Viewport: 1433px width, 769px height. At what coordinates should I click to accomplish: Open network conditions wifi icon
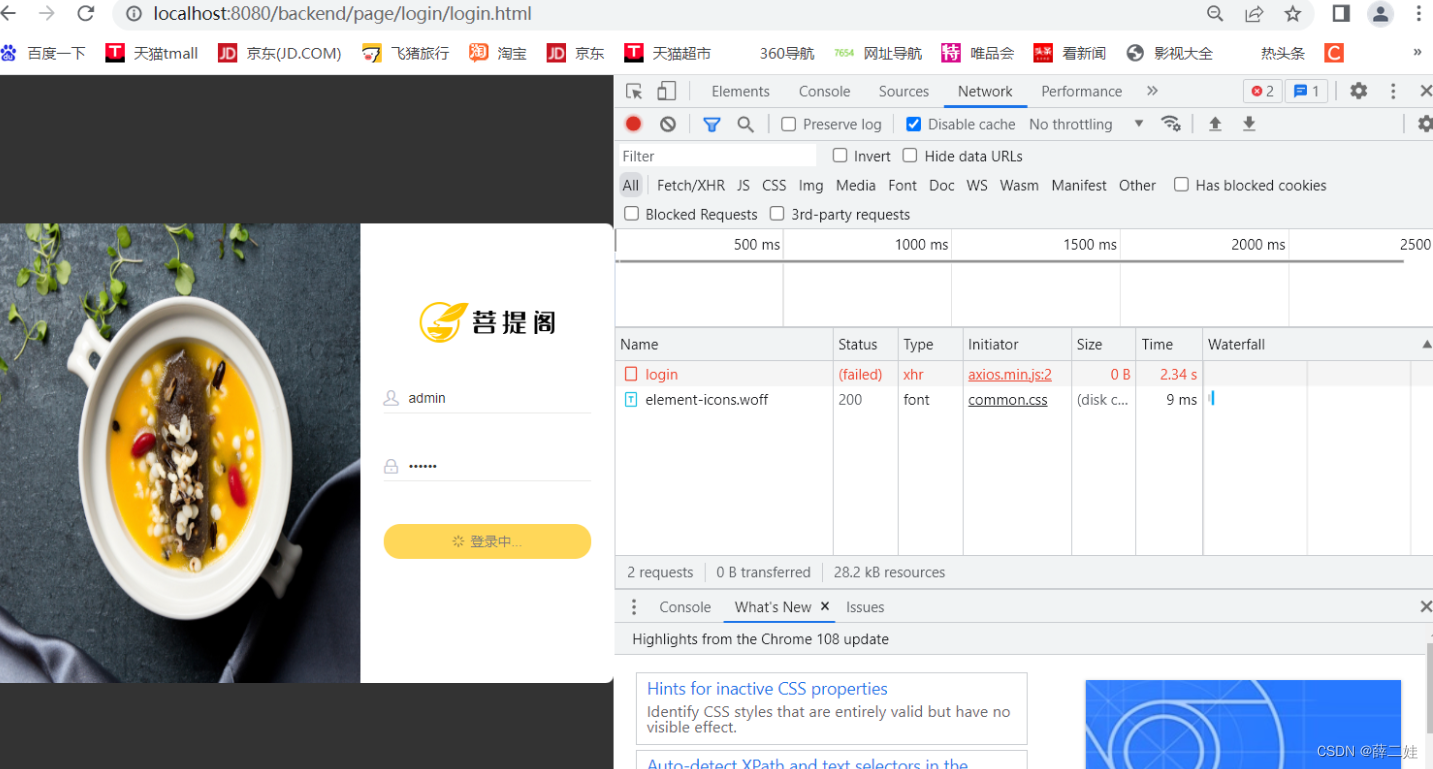pos(1170,124)
